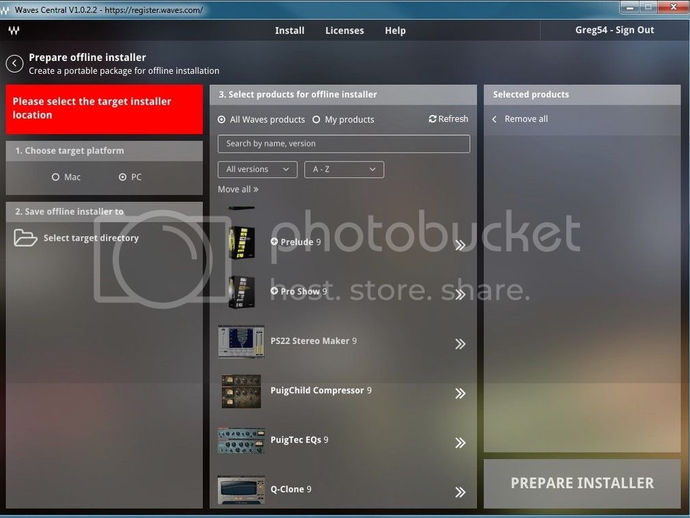This screenshot has width=690, height=518.
Task: Click the PuigTec EQs plugin thumbnail
Action: (x=241, y=441)
